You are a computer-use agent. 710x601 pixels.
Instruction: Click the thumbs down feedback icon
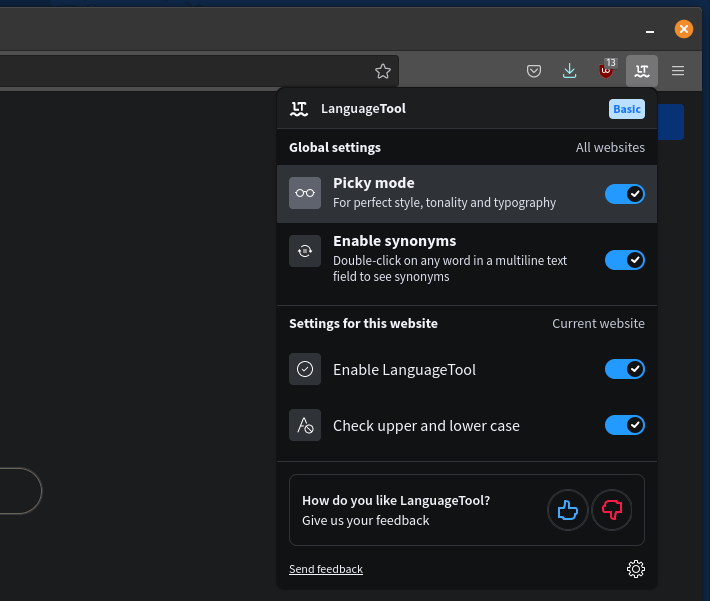coord(612,511)
